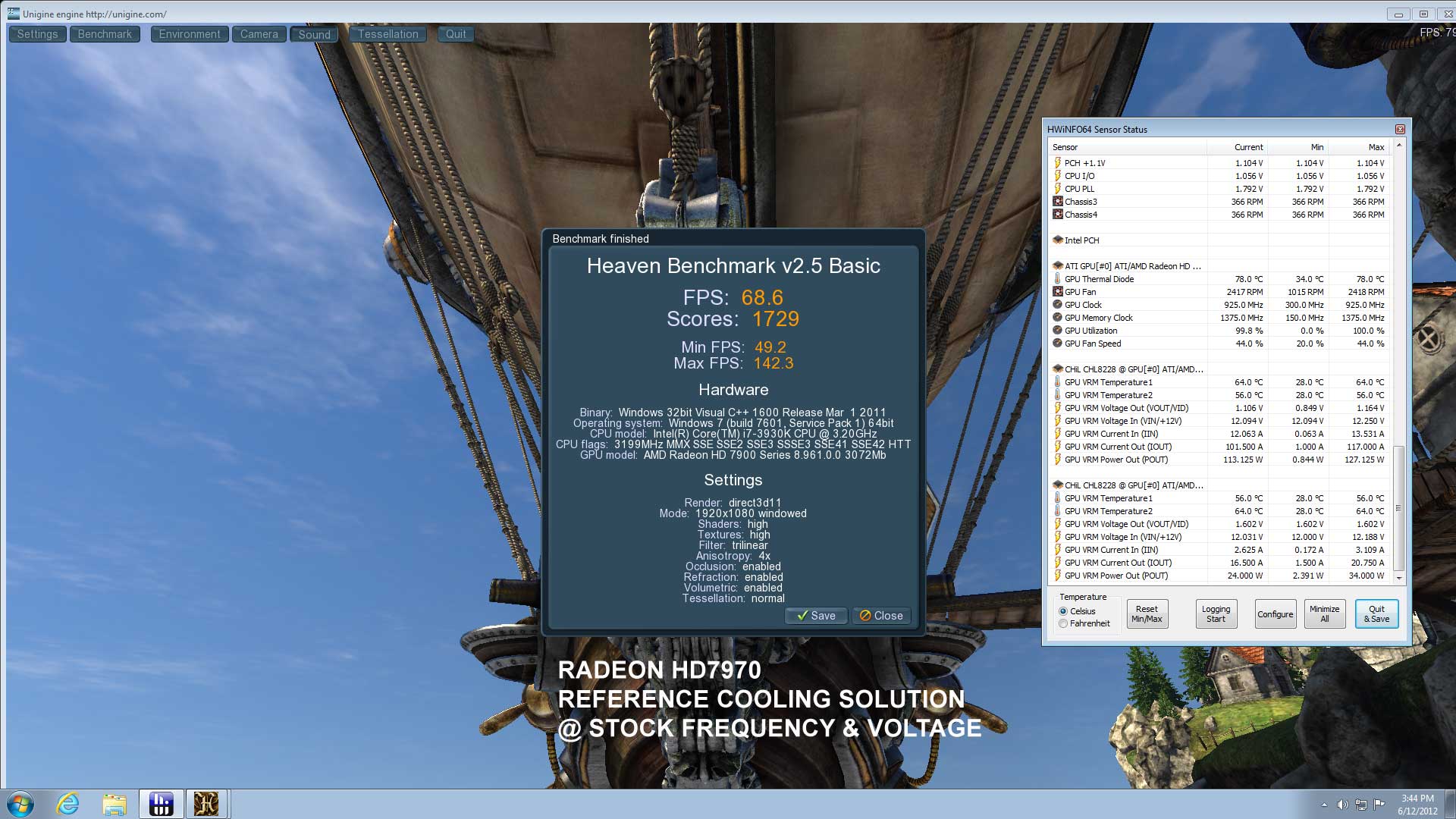
Task: Open the Settings menu in Unigine
Action: (37, 34)
